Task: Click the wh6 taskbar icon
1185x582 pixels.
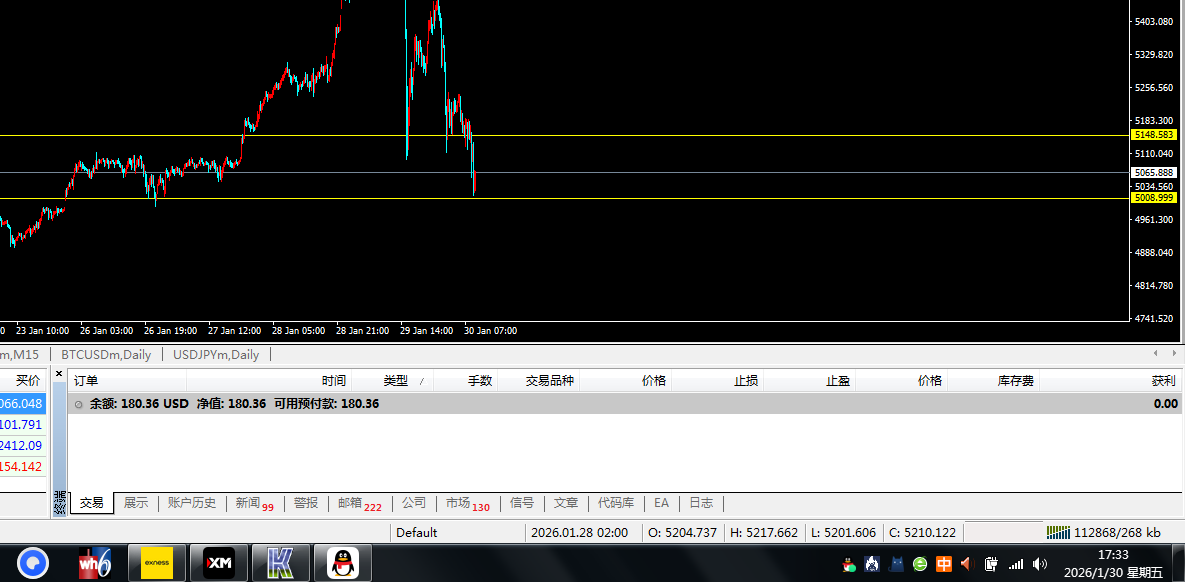Action: (95, 564)
